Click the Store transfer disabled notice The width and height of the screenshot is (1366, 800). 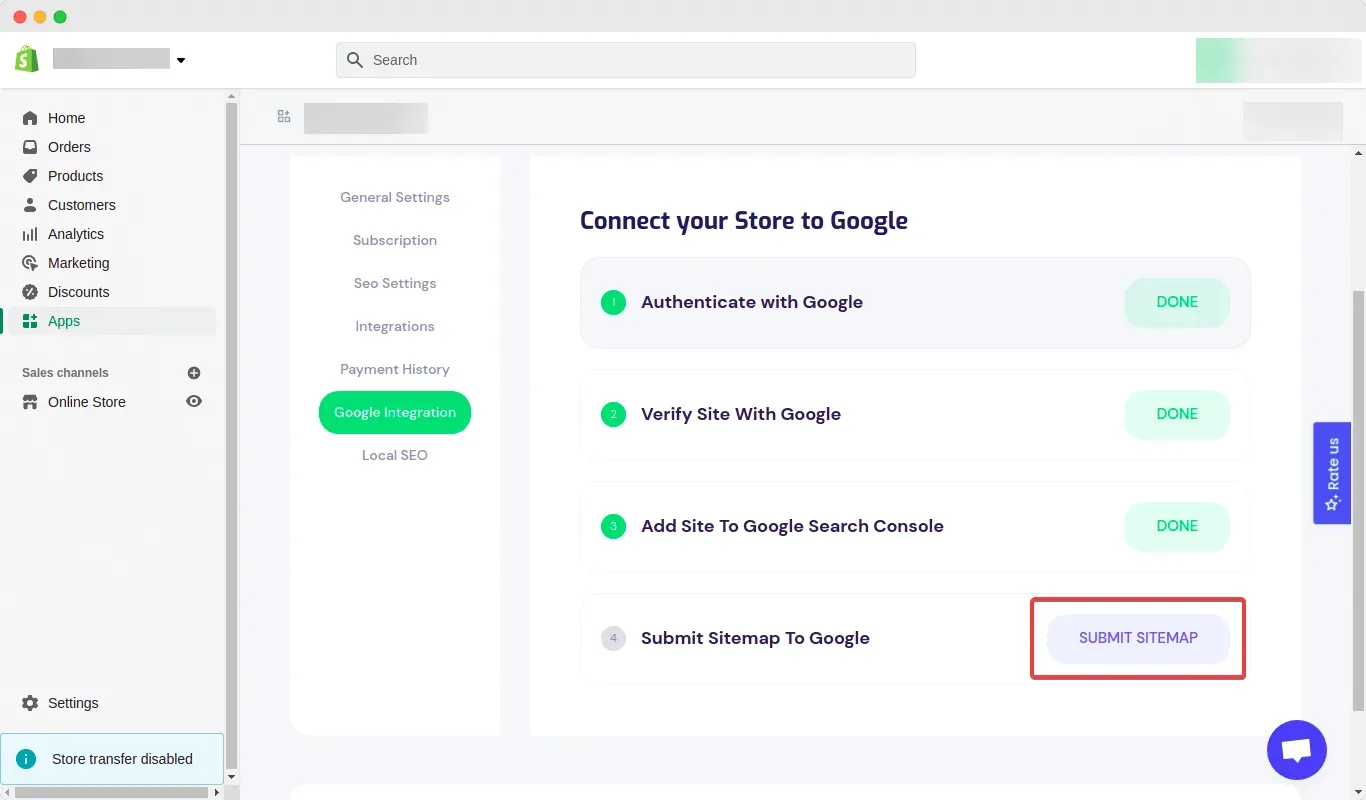112,759
